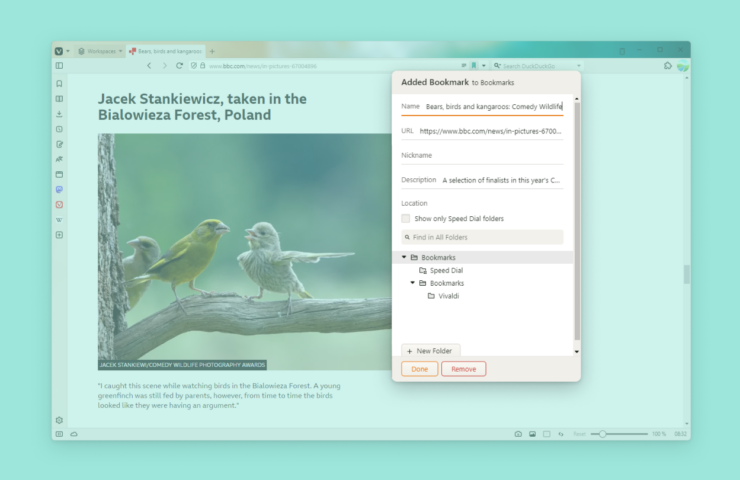Image resolution: width=740 pixels, height=480 pixels.
Task: Toggle the side panel button in address bar
Action: tap(59, 66)
